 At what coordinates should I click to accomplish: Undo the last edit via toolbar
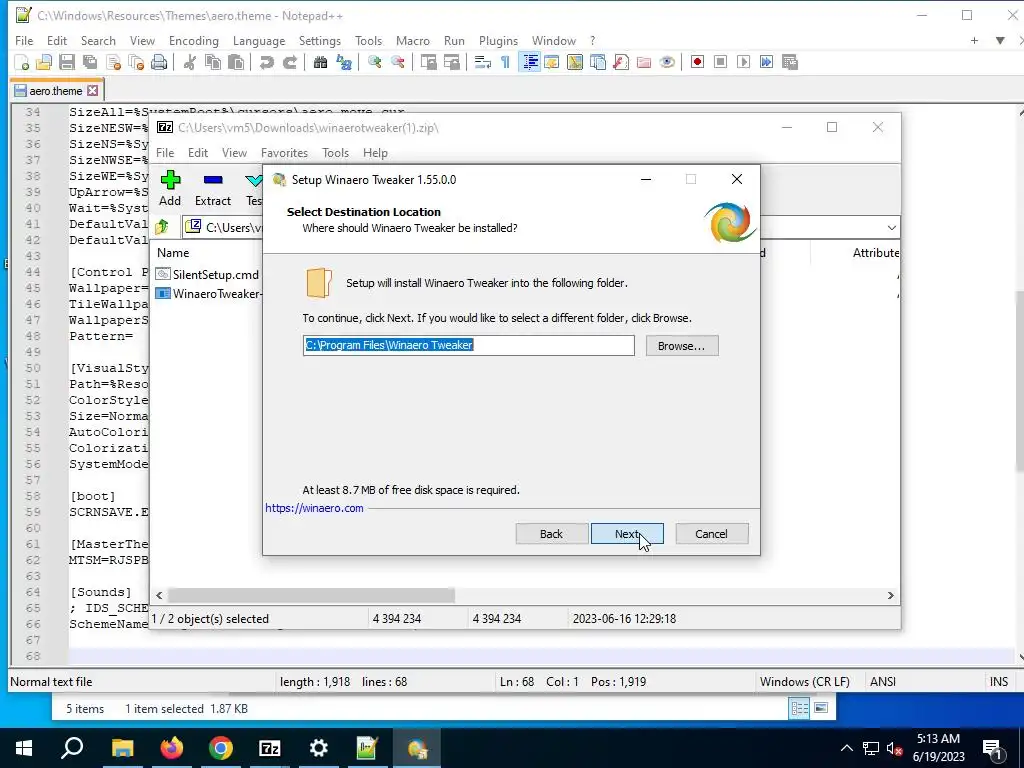click(266, 62)
